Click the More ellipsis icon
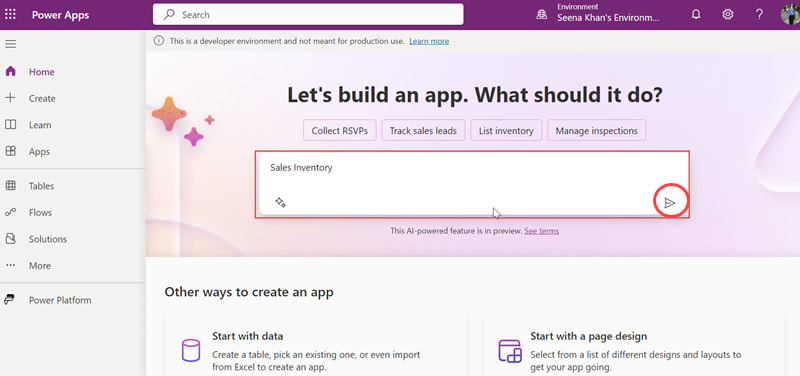Viewport: 800px width, 376px height. [10, 265]
